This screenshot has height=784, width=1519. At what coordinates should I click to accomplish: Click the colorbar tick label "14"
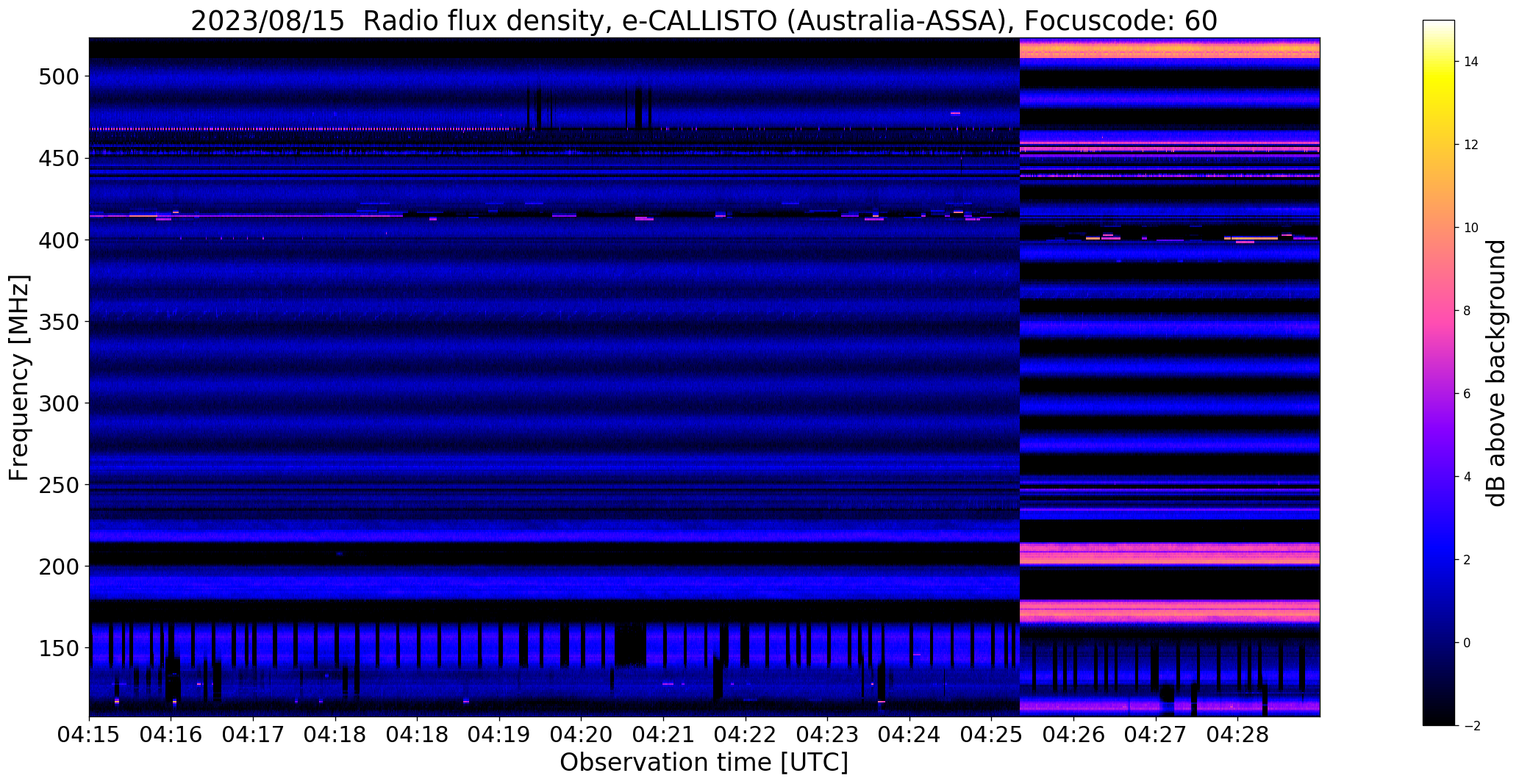(x=1471, y=62)
